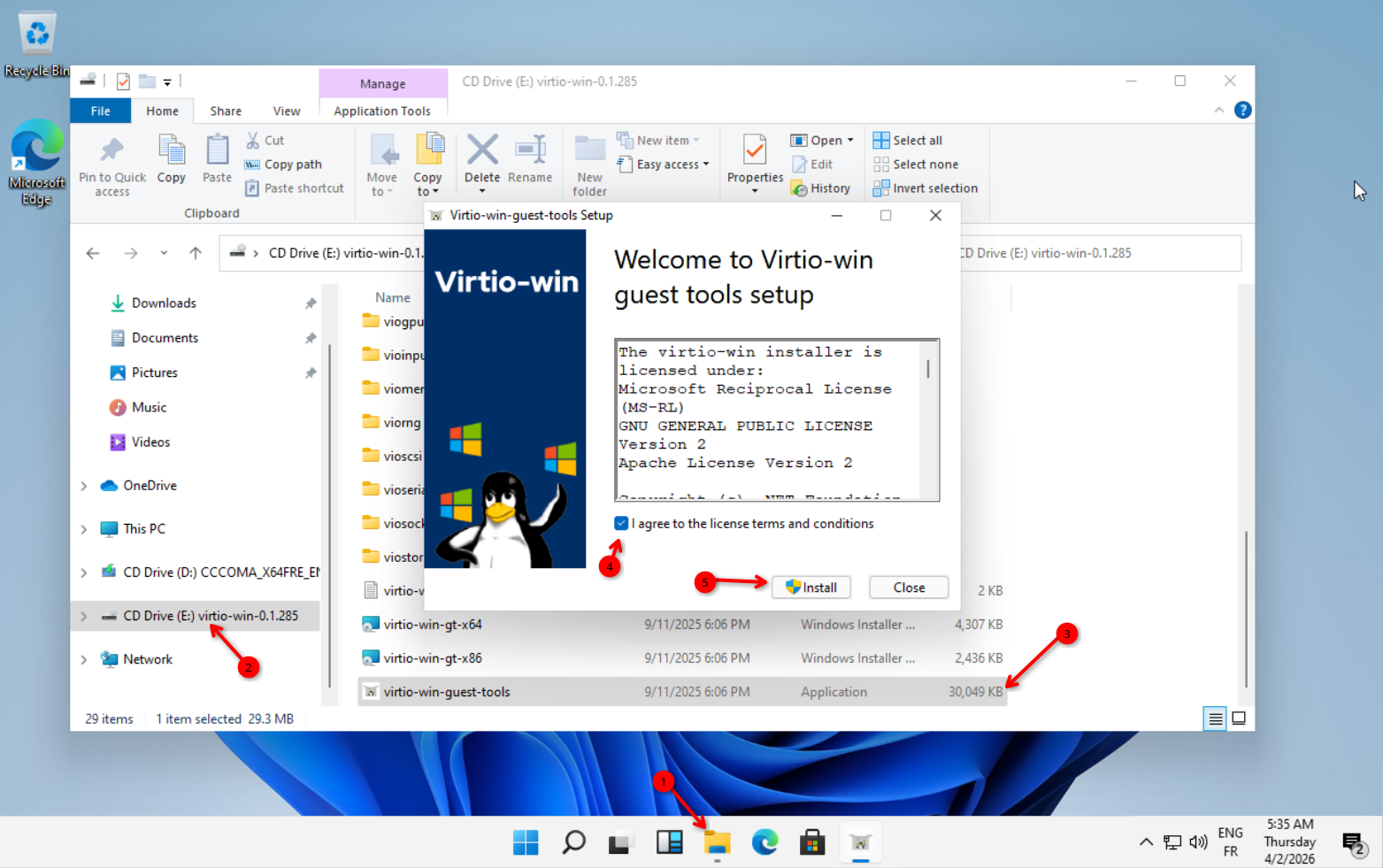Expand the This PC tree node
Screen dimensions: 1383x868
(84, 529)
